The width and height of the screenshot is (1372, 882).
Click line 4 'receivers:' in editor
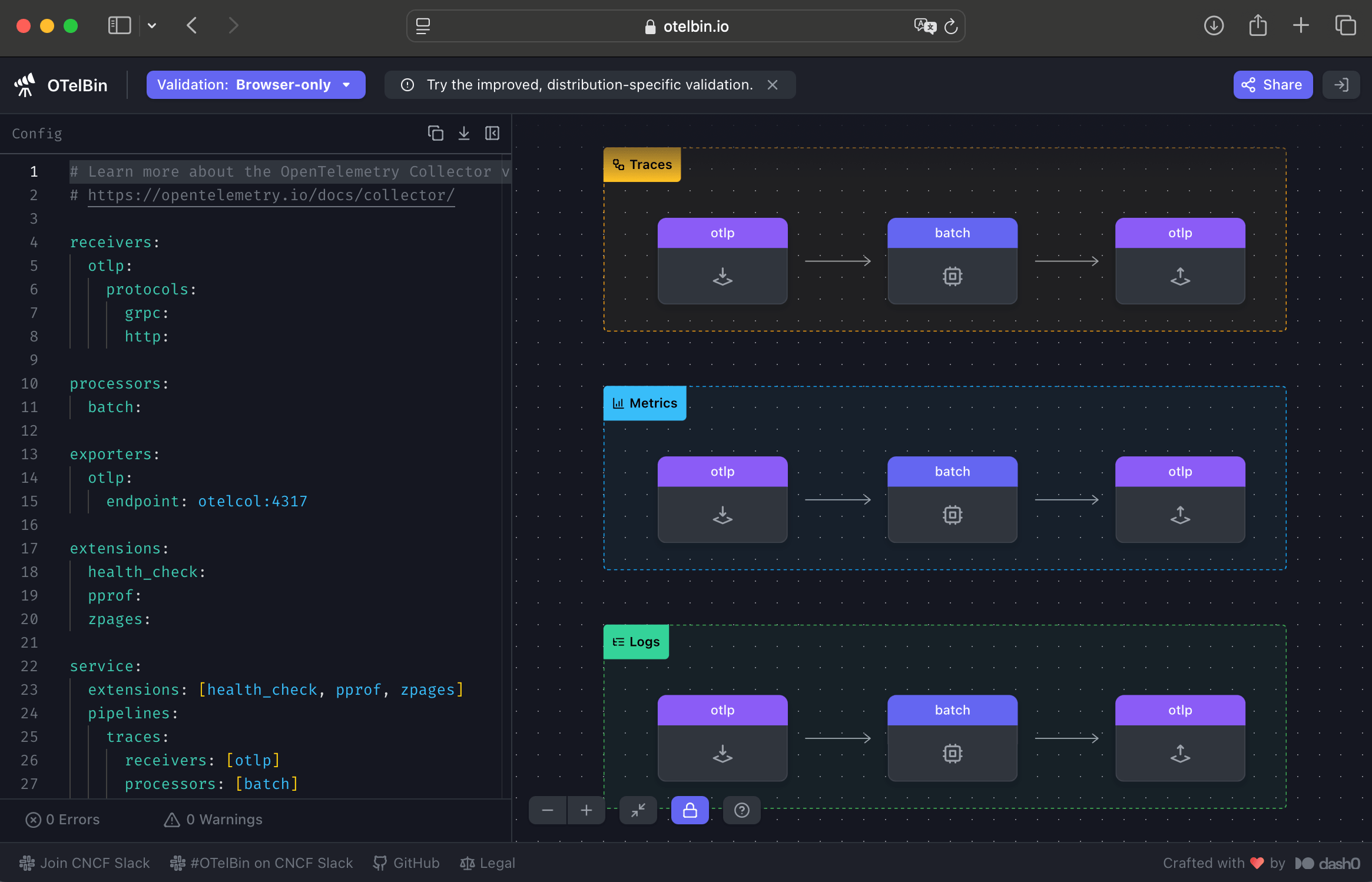click(x=115, y=242)
